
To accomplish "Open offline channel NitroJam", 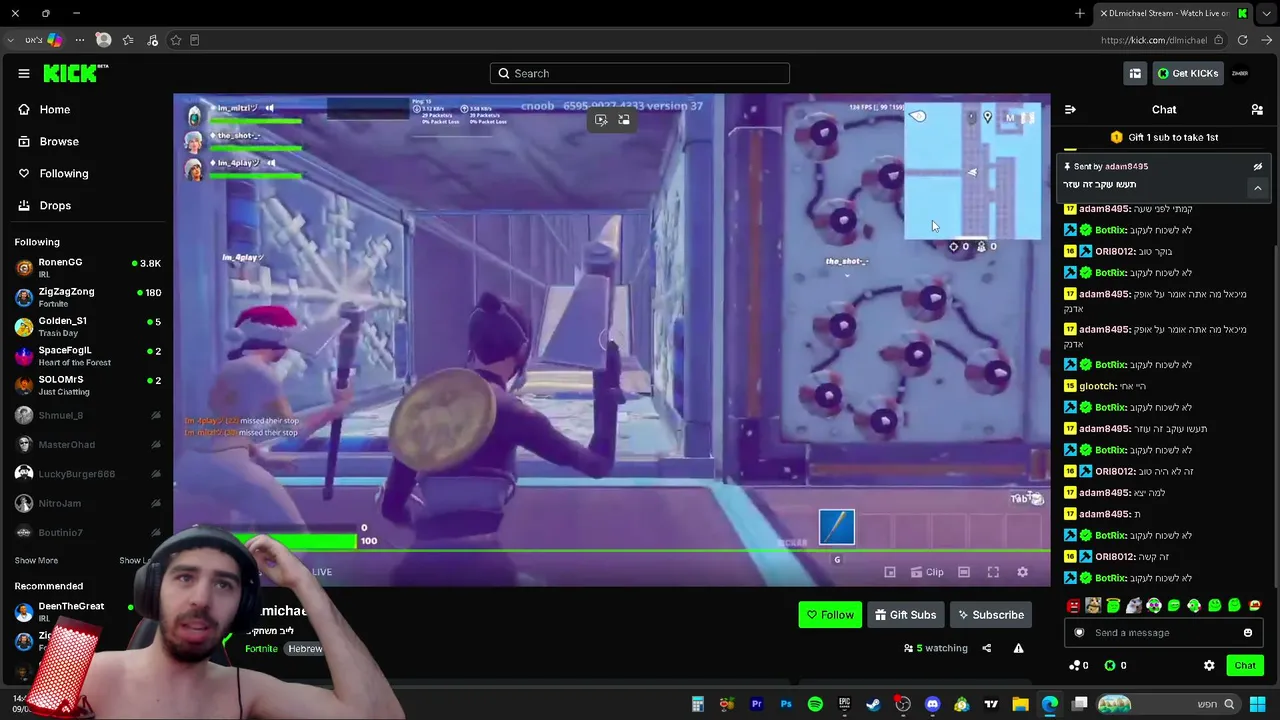I will (x=88, y=503).
